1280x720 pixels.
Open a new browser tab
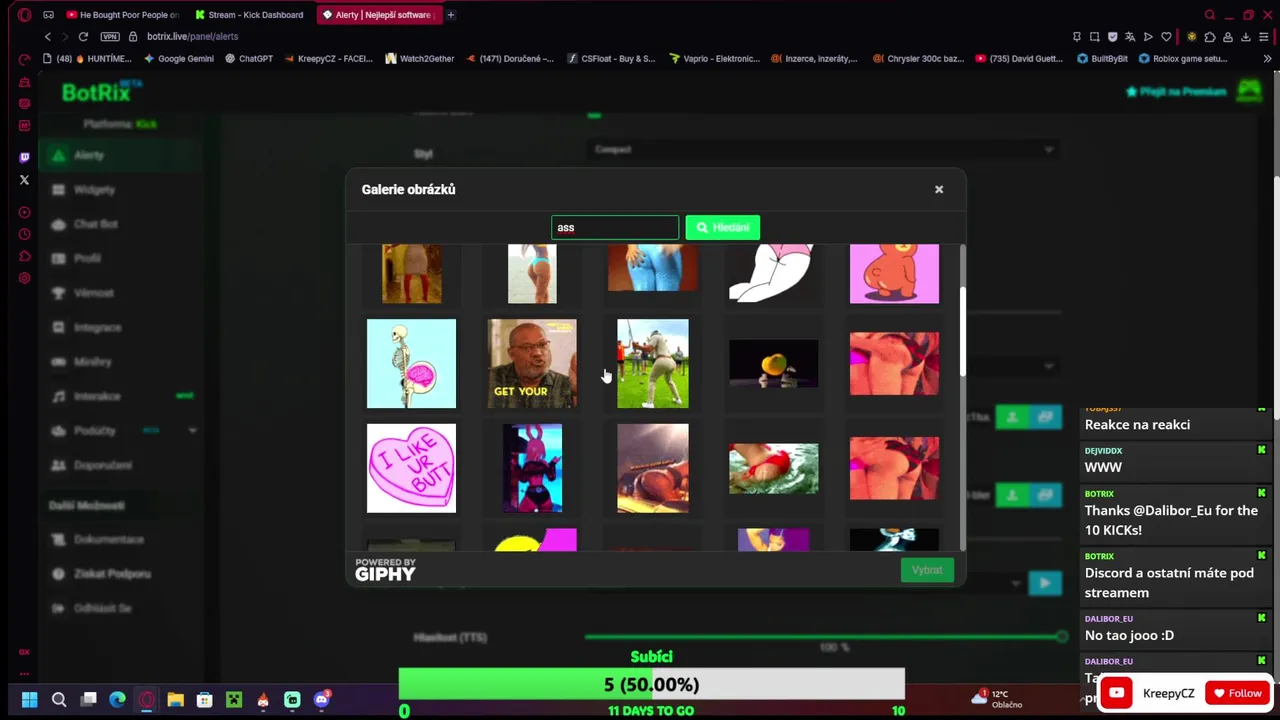[x=451, y=15]
